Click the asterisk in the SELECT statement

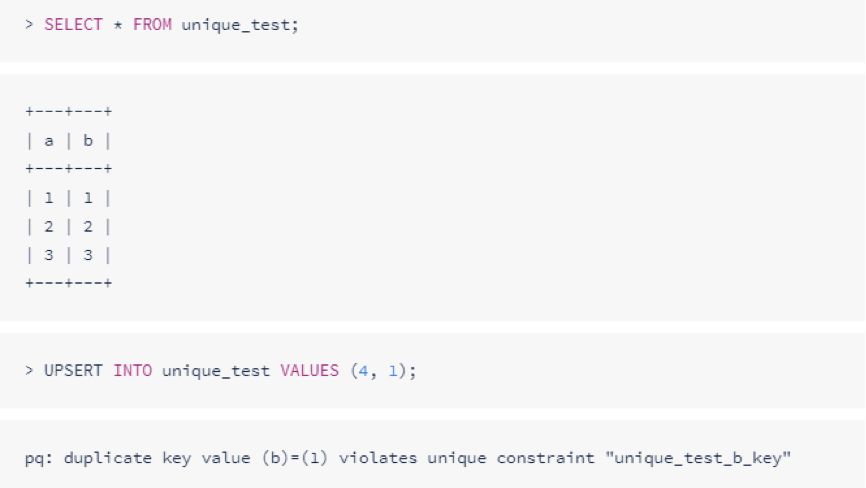[x=118, y=25]
